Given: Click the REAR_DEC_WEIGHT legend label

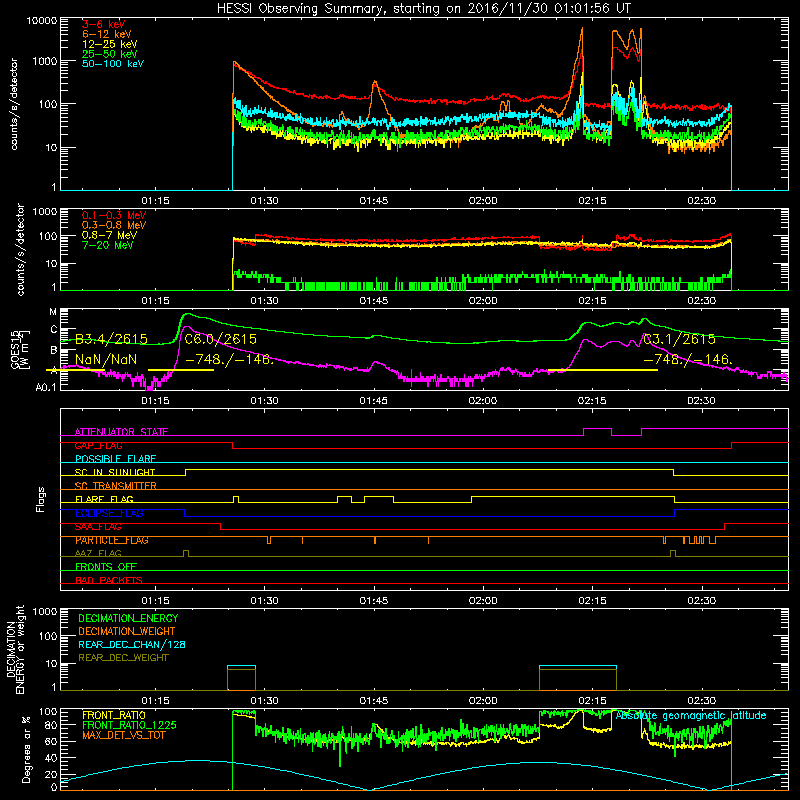Looking at the screenshot, I should coord(123,658).
